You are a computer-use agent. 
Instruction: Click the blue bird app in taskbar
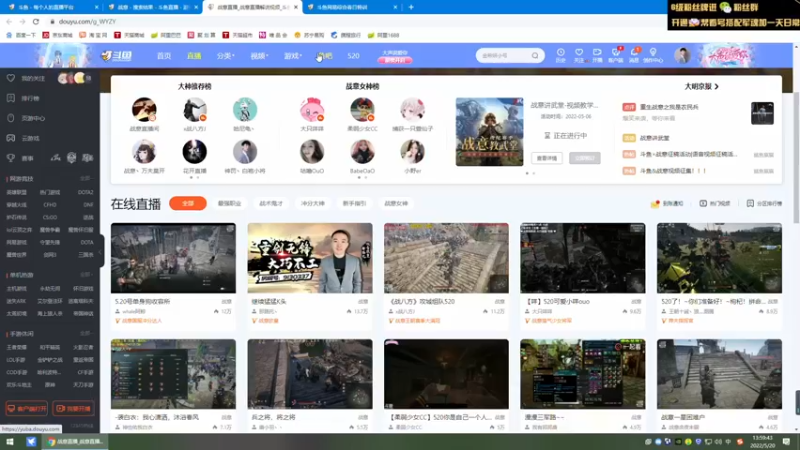(x=31, y=441)
